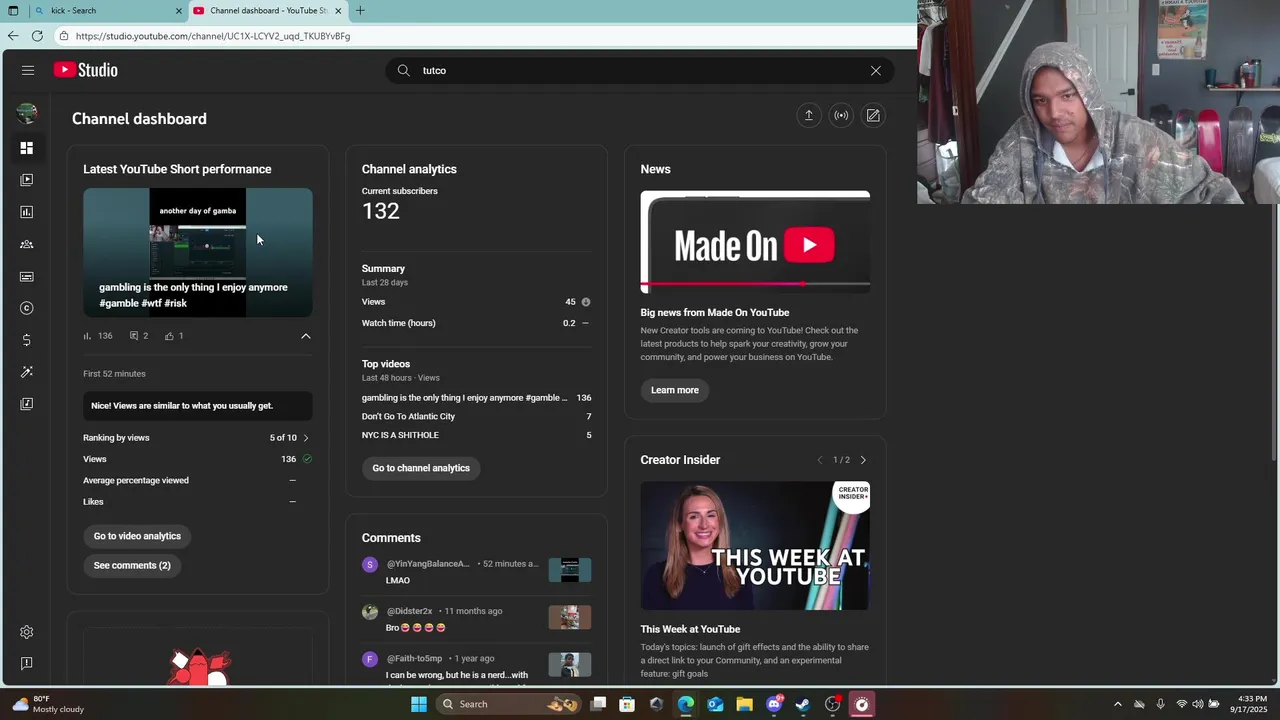Click the 5 of 10 ranking value
Viewport: 1280px width, 720px height.
point(283,438)
